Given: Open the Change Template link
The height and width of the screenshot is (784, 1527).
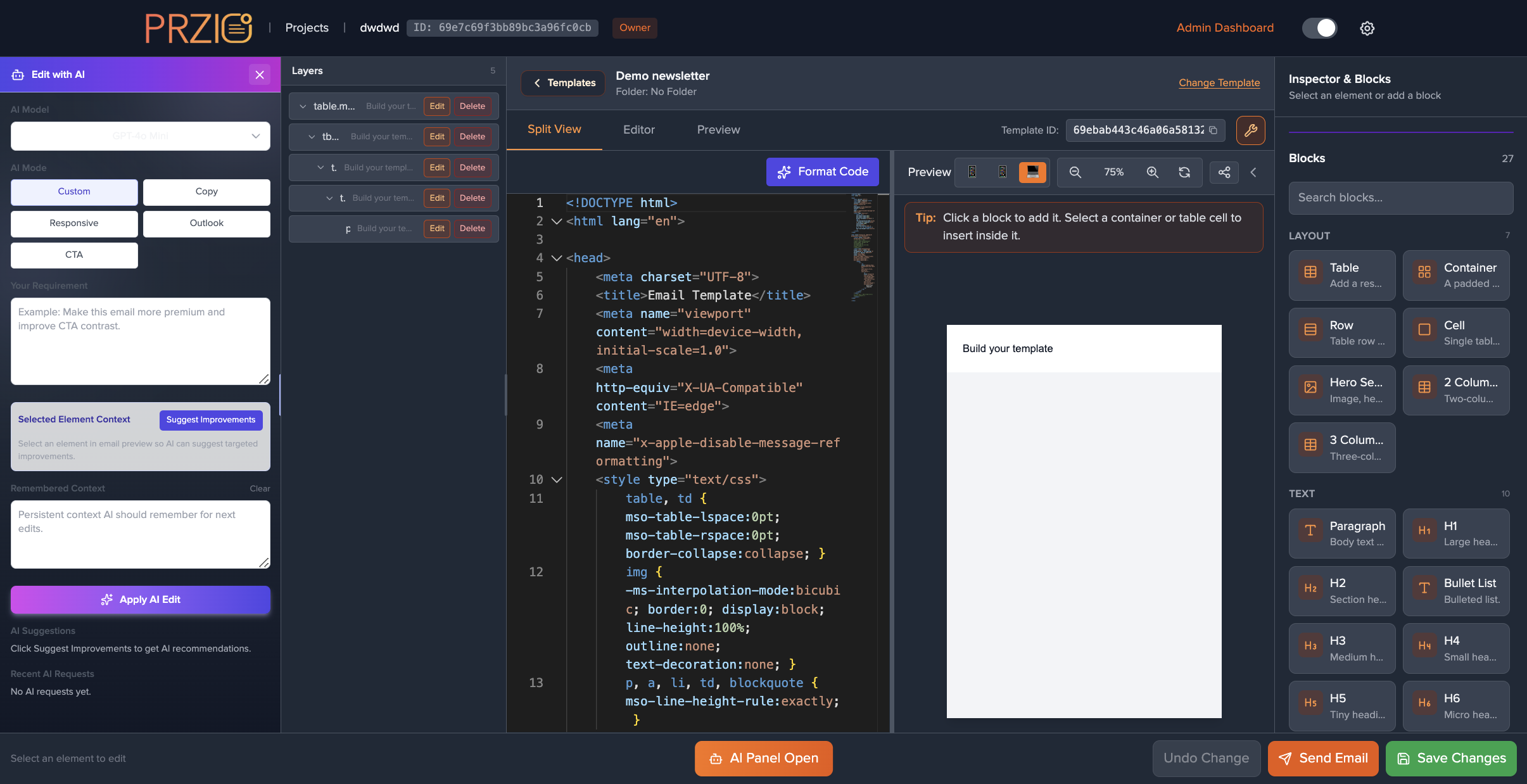Looking at the screenshot, I should point(1219,82).
